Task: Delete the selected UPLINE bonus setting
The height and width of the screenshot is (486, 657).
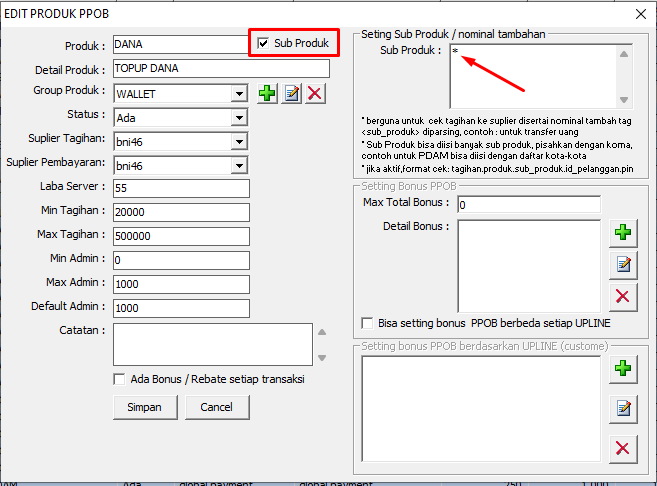Action: pyautogui.click(x=623, y=447)
